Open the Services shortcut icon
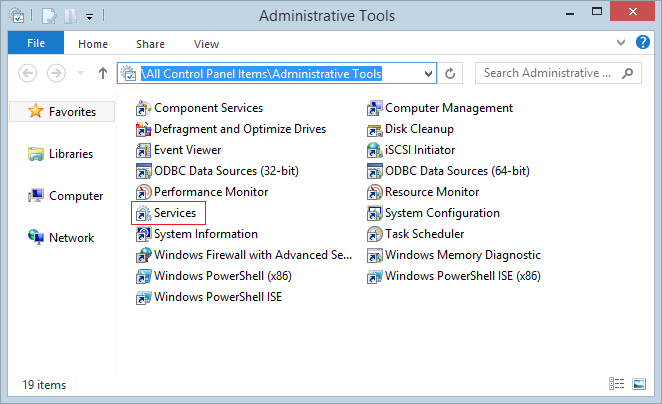This screenshot has width=662, height=404. [144, 213]
